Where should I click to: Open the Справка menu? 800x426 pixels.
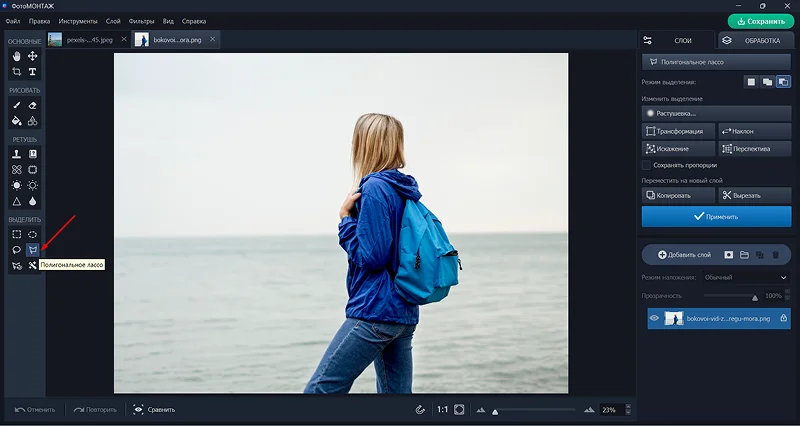pos(194,21)
